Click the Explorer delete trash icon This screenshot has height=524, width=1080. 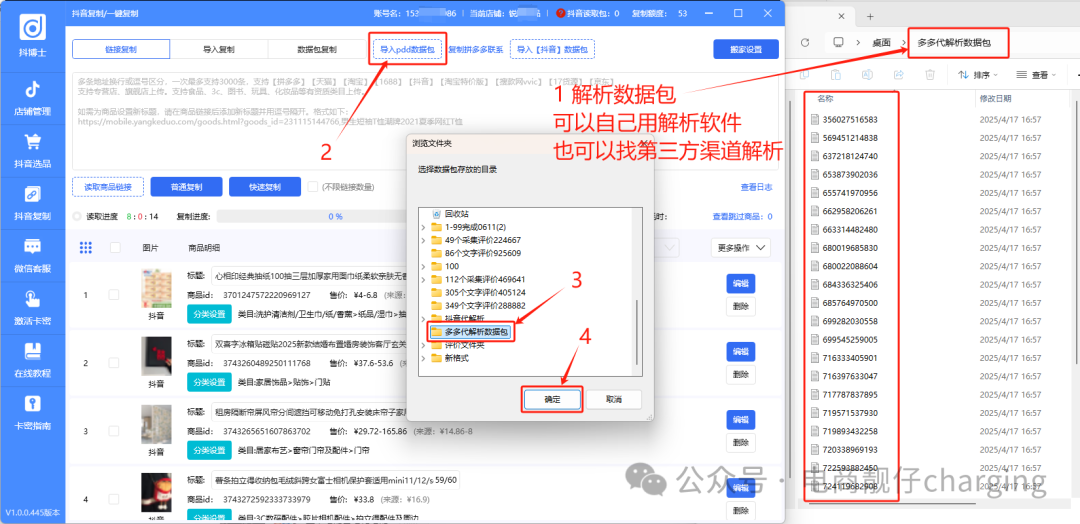point(930,74)
